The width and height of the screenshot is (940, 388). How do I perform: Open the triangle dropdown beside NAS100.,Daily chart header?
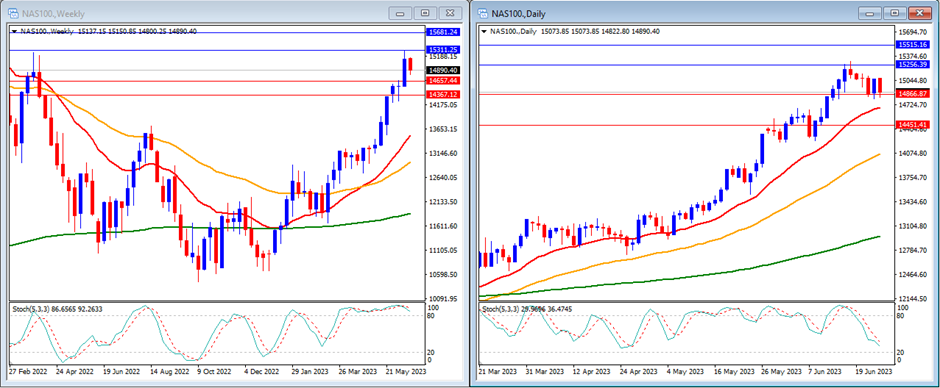tap(484, 31)
